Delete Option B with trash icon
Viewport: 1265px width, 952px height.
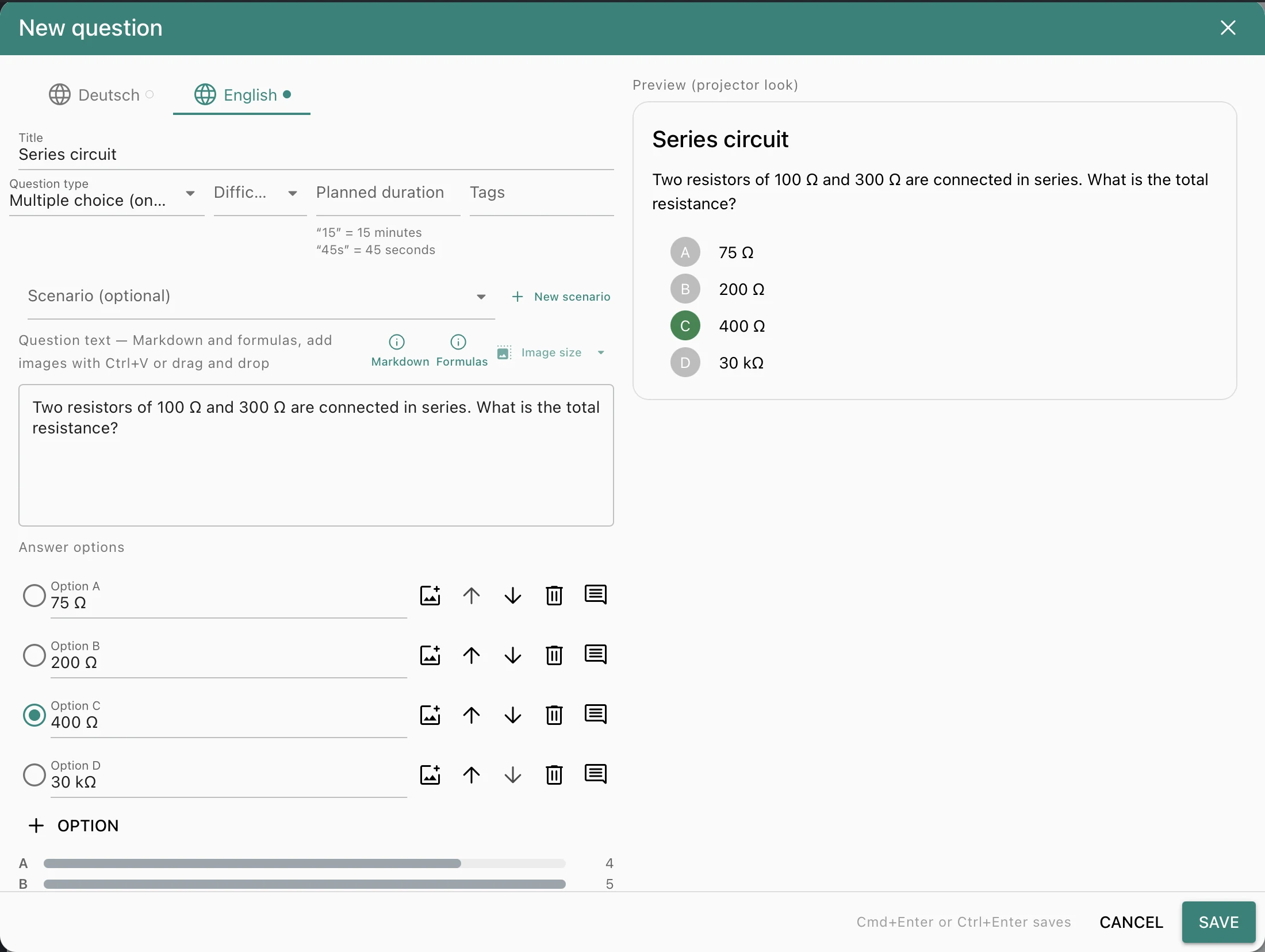click(x=554, y=655)
